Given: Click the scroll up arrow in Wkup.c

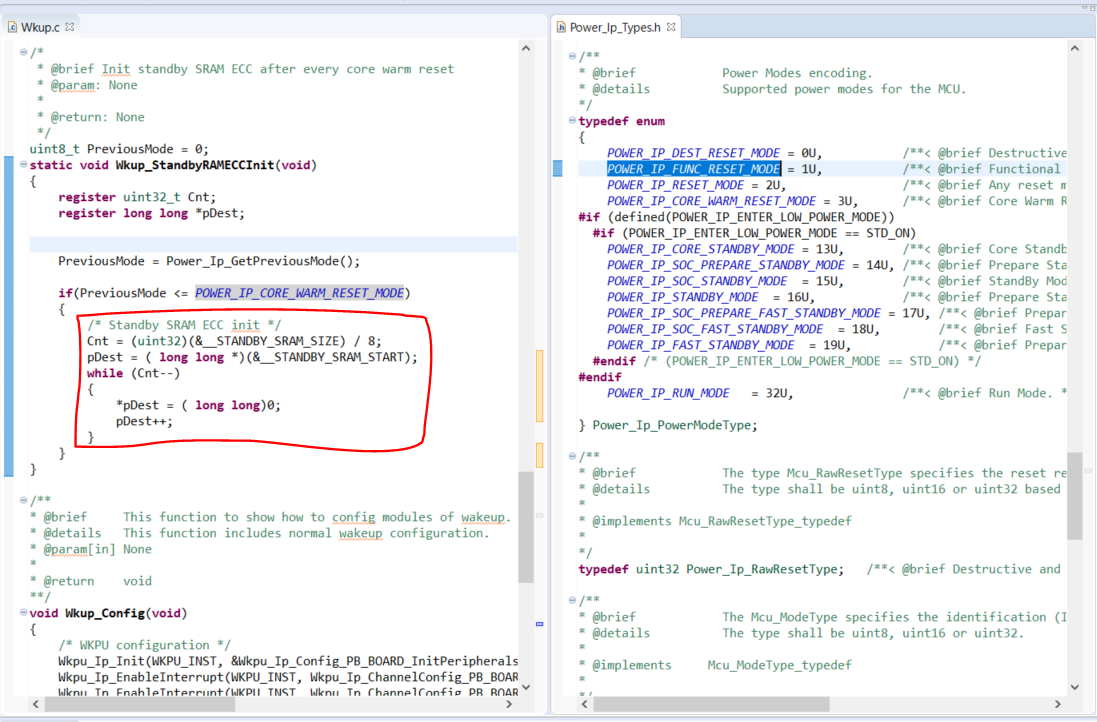Looking at the screenshot, I should 526,49.
